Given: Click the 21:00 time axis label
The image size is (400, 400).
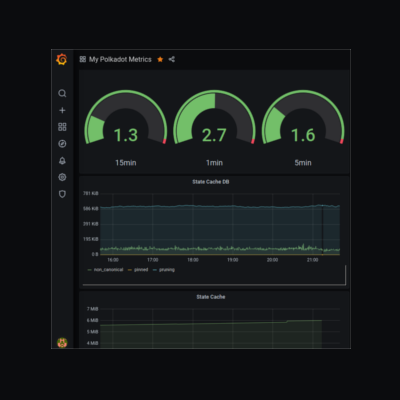Looking at the screenshot, I should (312, 260).
